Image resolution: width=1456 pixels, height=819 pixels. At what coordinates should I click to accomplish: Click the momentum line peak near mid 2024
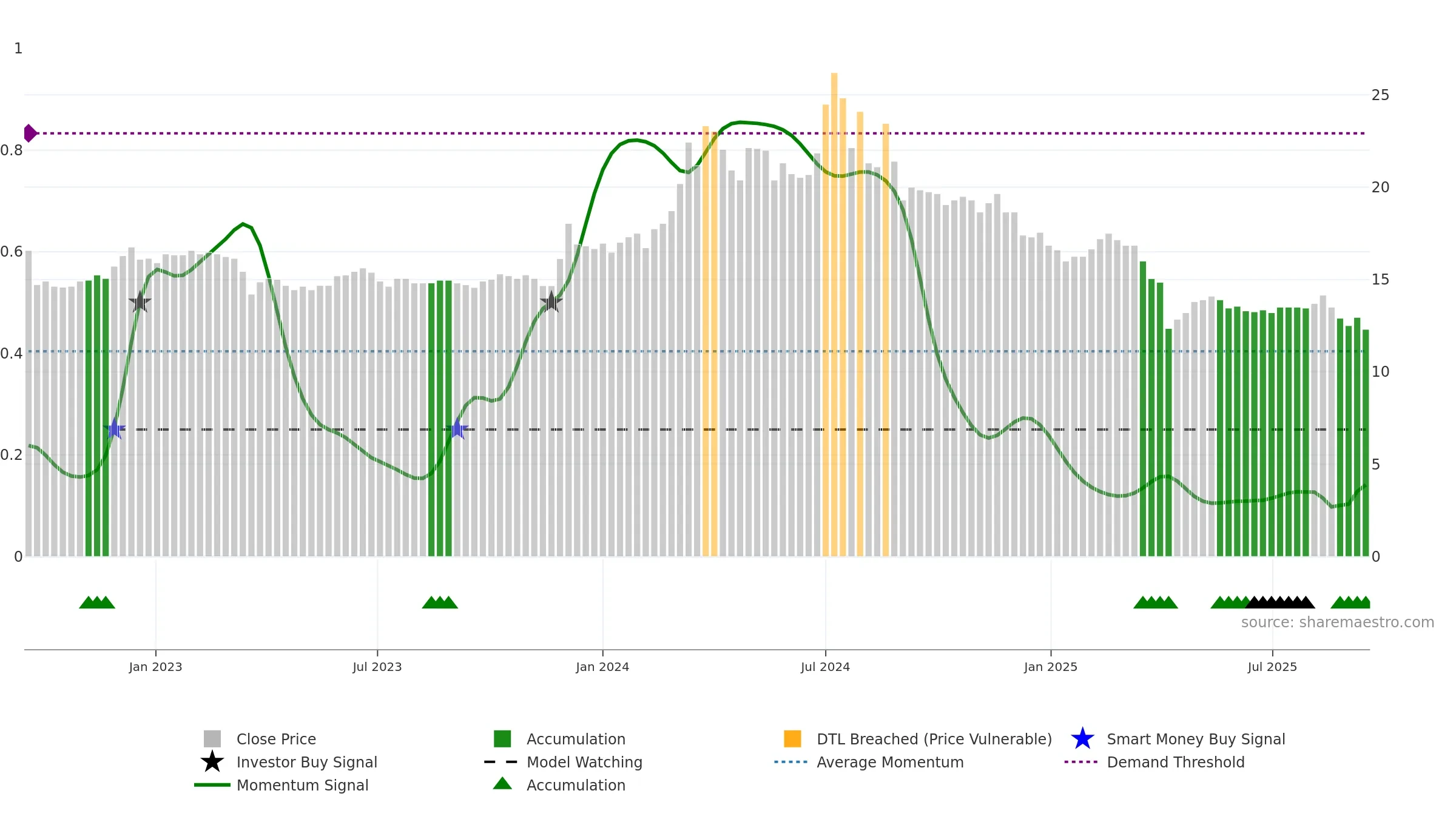pos(740,123)
